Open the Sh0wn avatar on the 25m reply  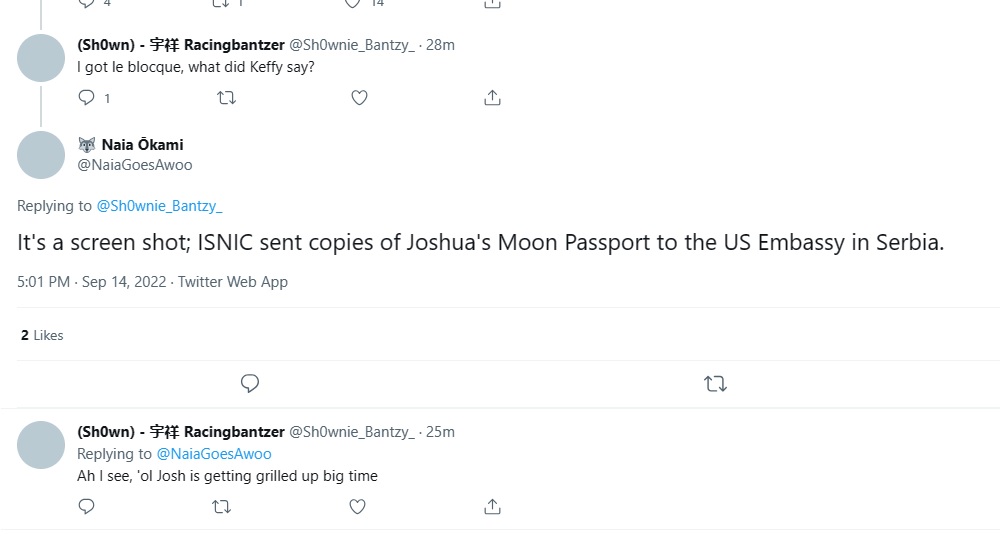pos(41,445)
